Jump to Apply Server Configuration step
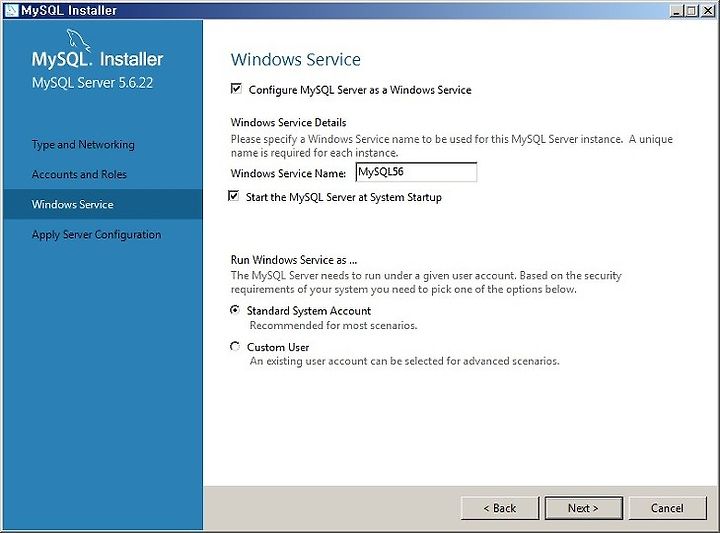Image resolution: width=720 pixels, height=533 pixels. [96, 235]
